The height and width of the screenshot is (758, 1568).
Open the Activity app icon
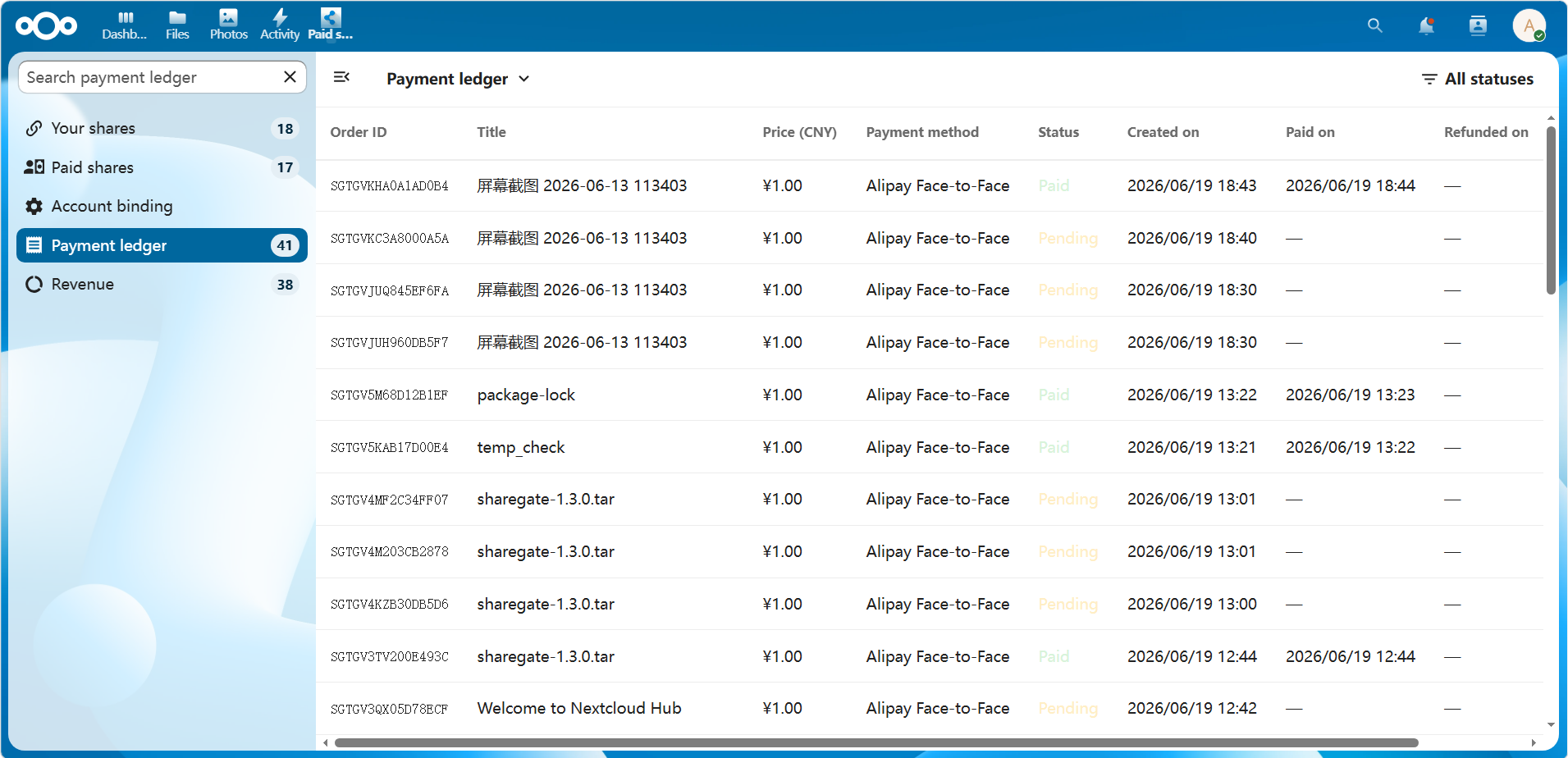click(280, 25)
